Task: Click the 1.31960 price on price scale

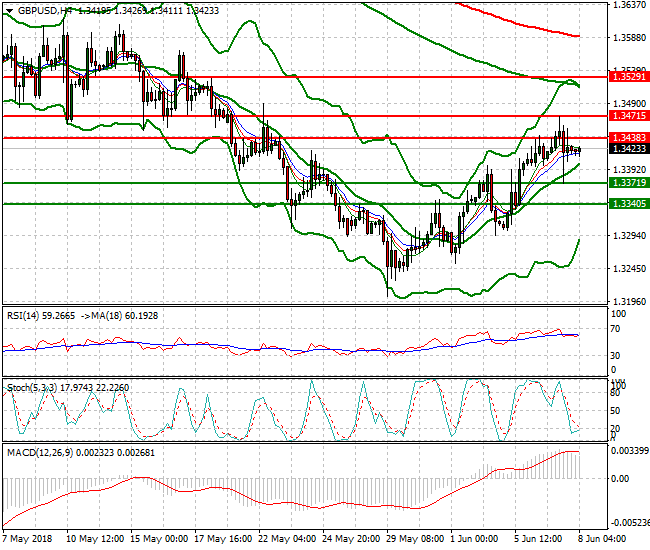Action: pos(627,301)
